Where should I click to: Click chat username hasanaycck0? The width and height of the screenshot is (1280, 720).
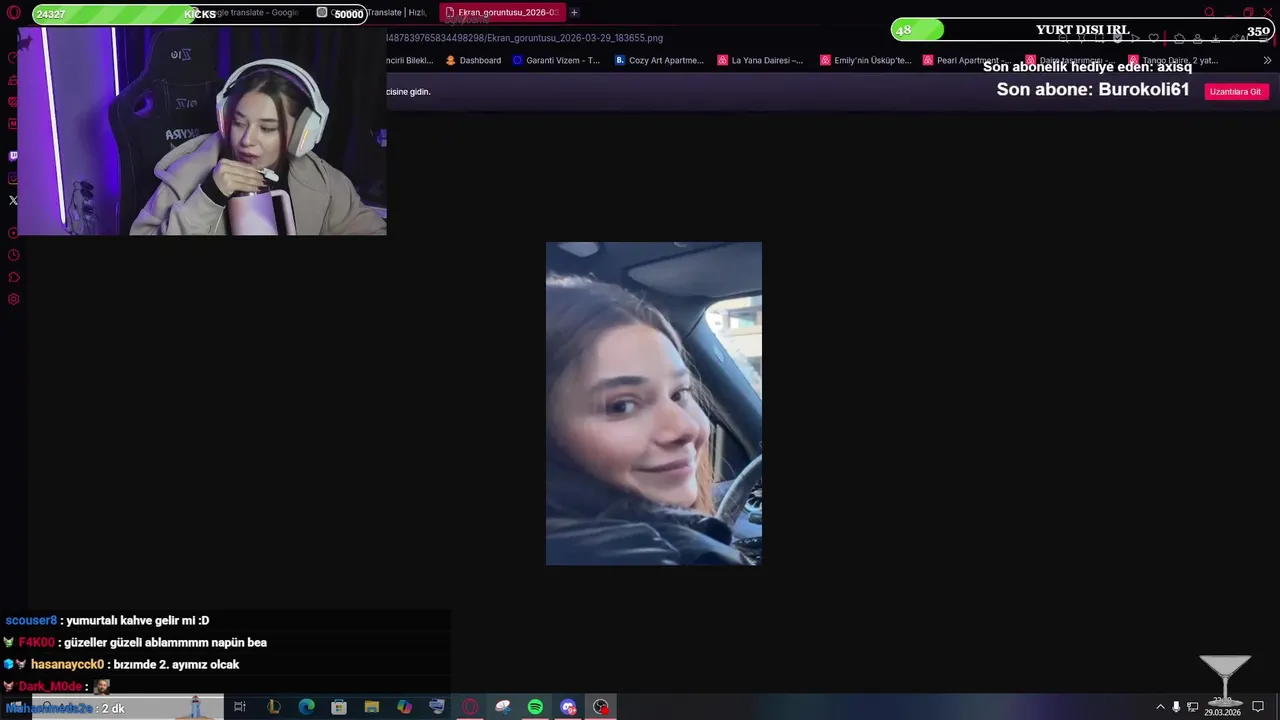click(x=67, y=664)
